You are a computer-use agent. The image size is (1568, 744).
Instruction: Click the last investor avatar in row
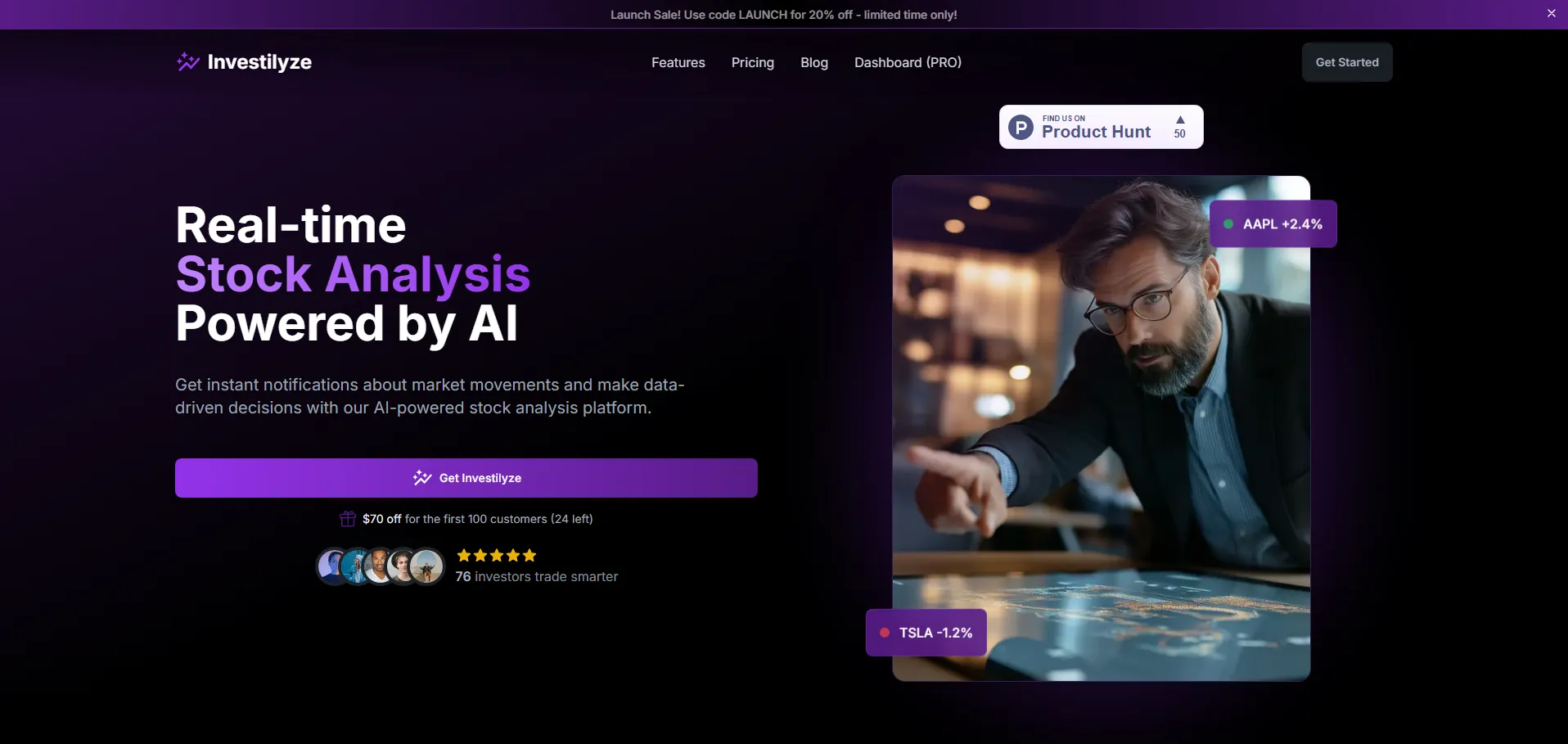[426, 566]
